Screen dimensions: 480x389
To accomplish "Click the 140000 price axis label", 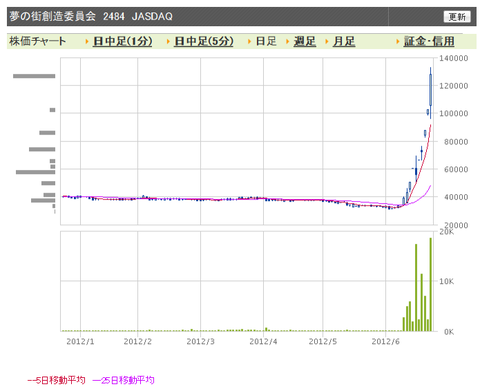I will click(454, 58).
